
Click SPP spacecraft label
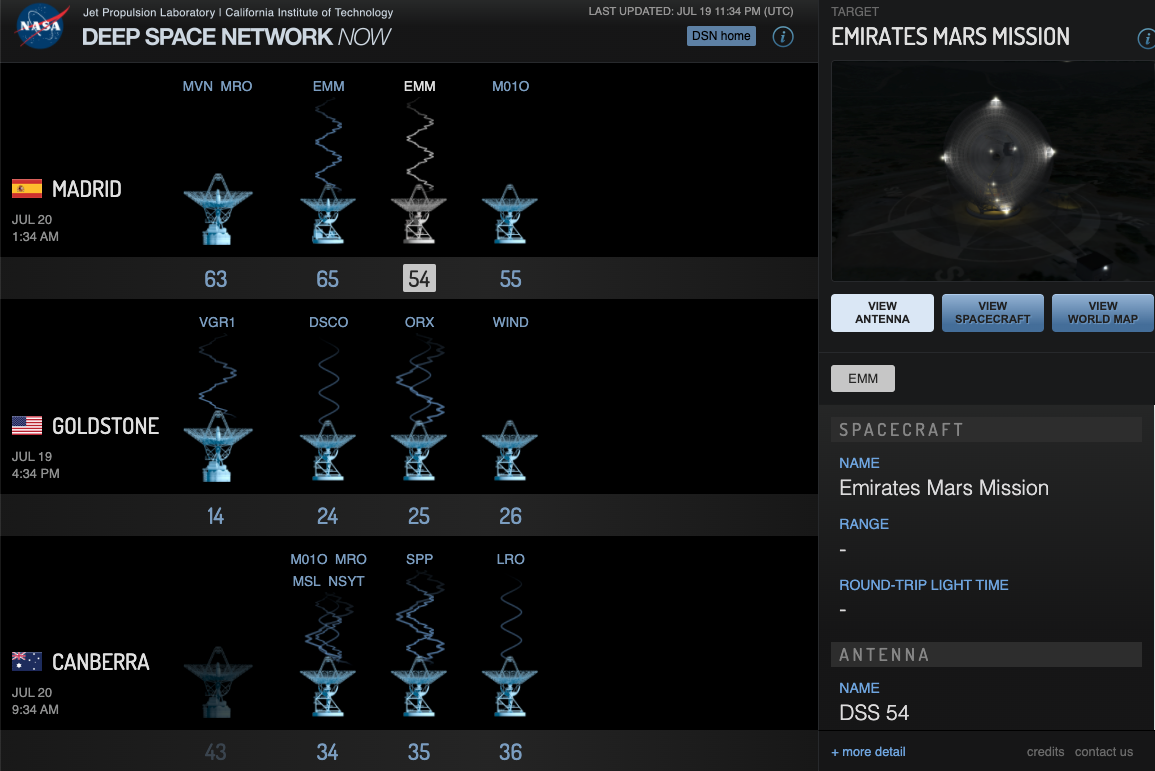point(419,559)
